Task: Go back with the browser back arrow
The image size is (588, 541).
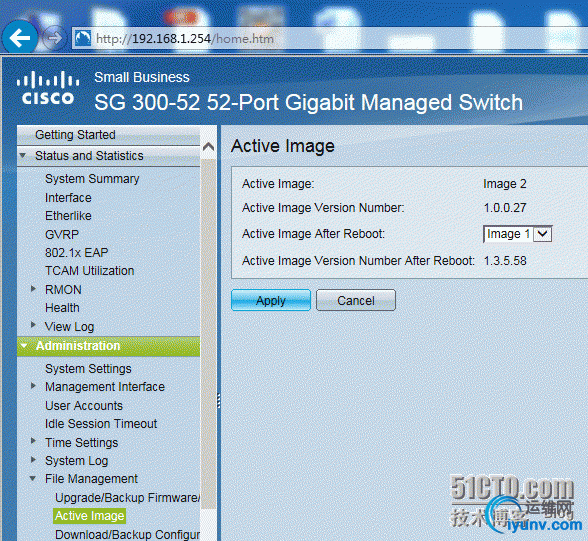Action: [20, 38]
